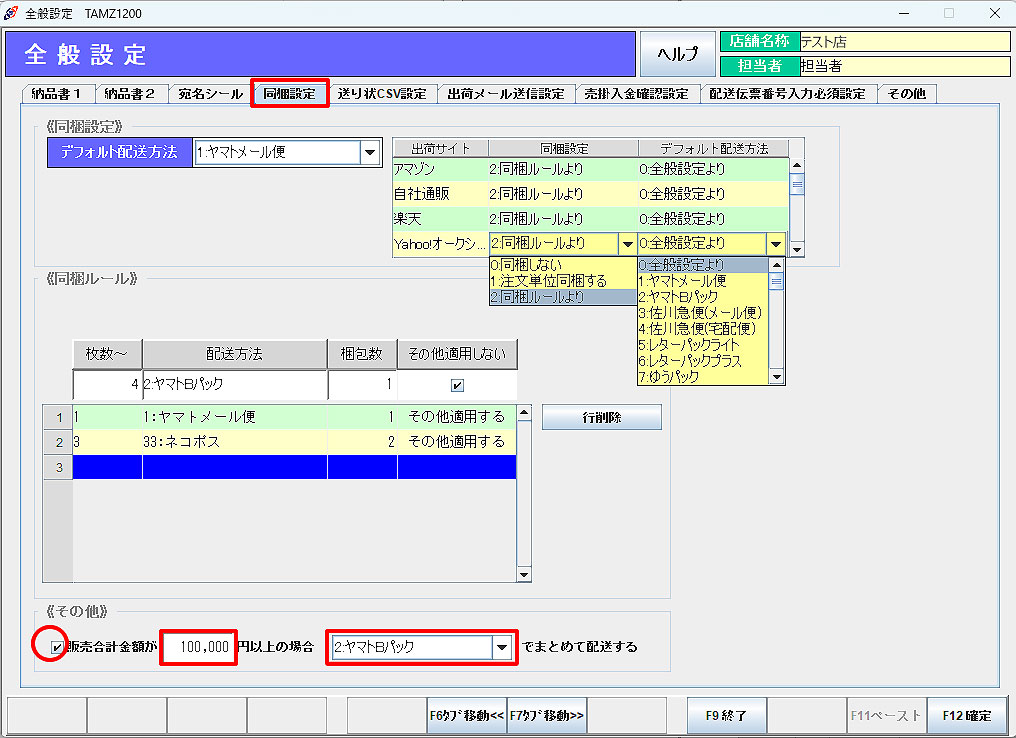This screenshot has width=1016, height=738.
Task: Uncheck the その他適用しない checkbox
Action: (457, 385)
